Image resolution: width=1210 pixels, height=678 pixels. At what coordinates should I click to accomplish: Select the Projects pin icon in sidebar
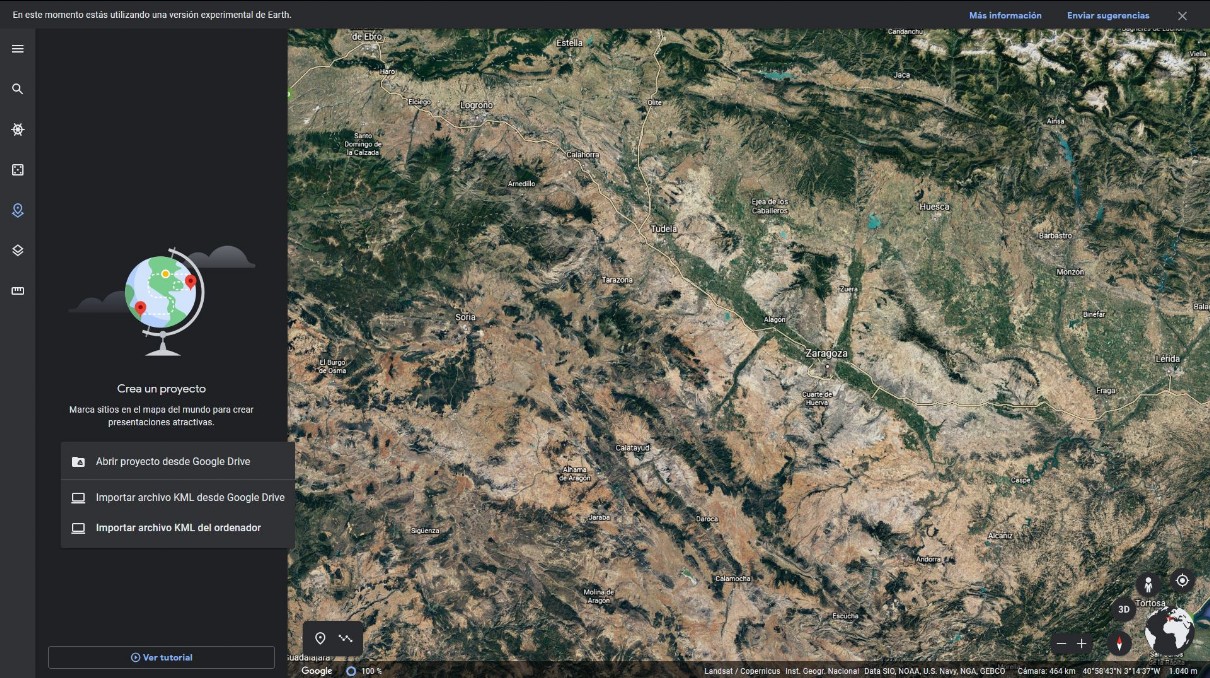17,210
